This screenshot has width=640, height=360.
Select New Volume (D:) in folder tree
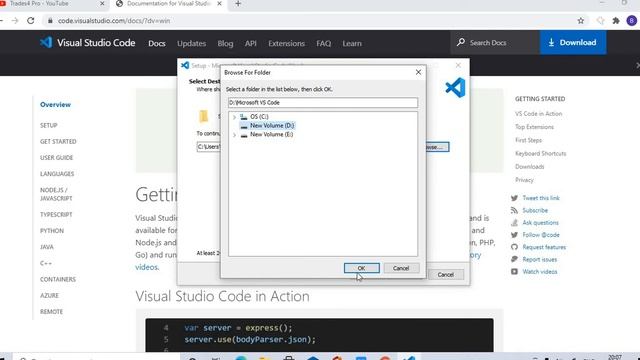click(272, 126)
